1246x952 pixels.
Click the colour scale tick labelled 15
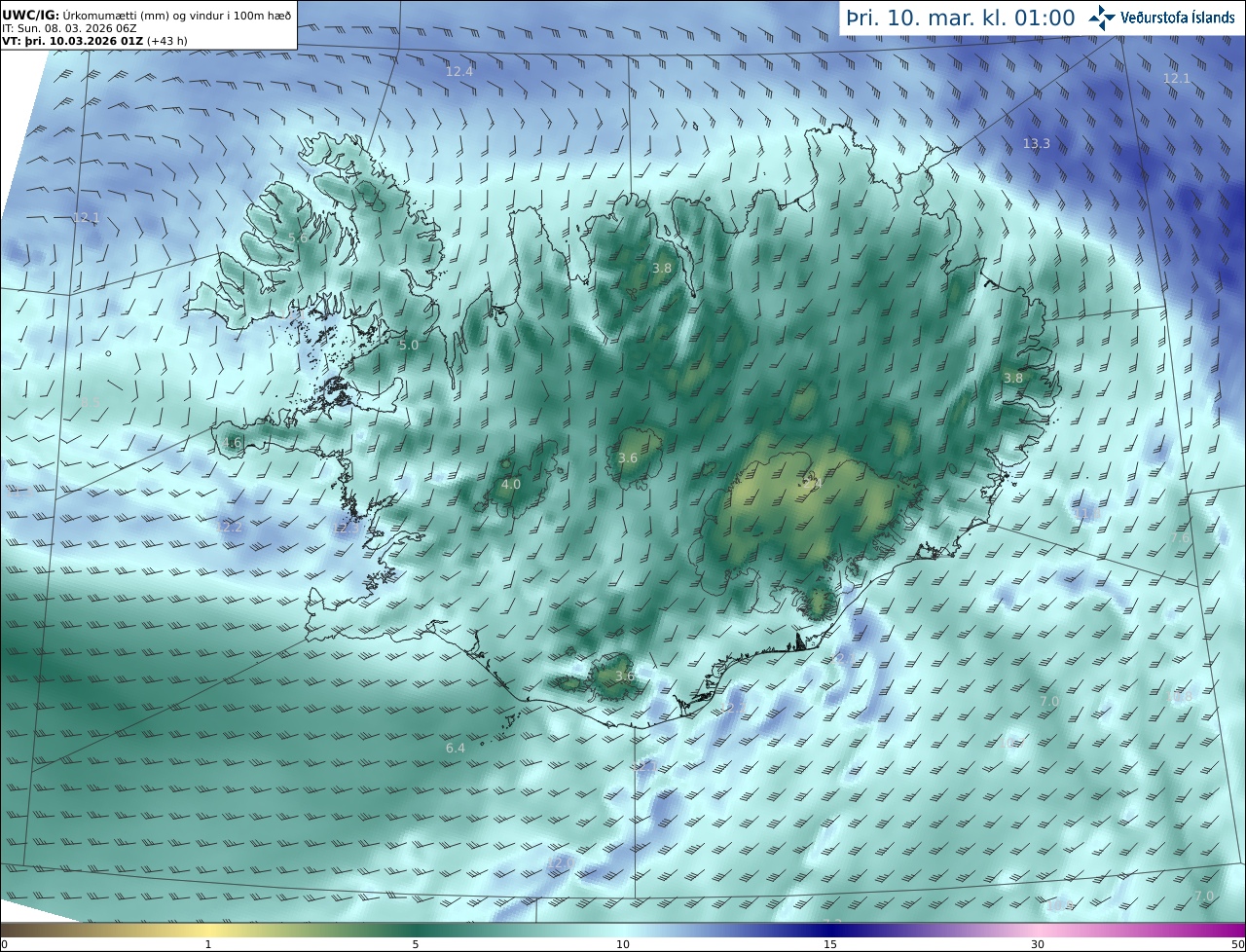[x=830, y=944]
